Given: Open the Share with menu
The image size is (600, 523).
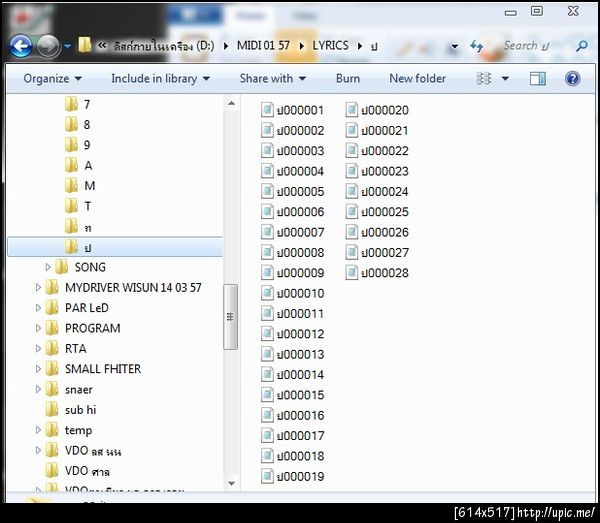Looking at the screenshot, I should pyautogui.click(x=273, y=79).
